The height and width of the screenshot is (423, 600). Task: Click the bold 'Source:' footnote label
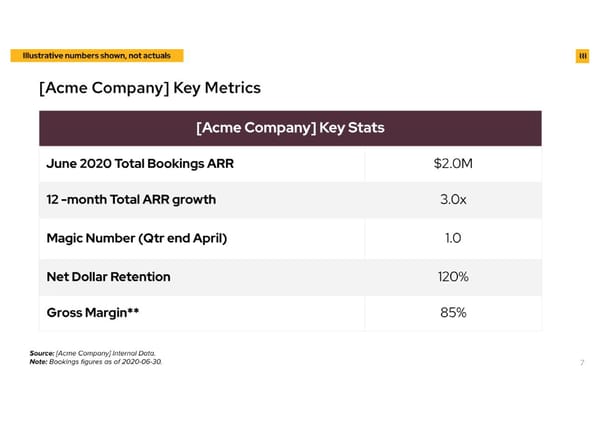[41, 354]
